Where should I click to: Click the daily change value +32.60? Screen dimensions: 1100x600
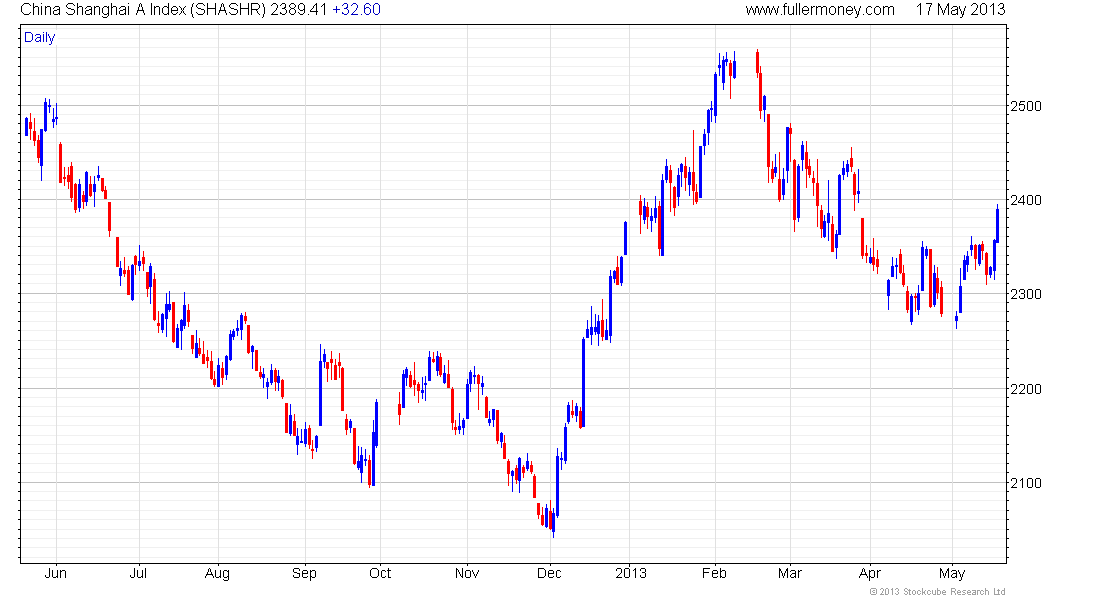tap(356, 10)
